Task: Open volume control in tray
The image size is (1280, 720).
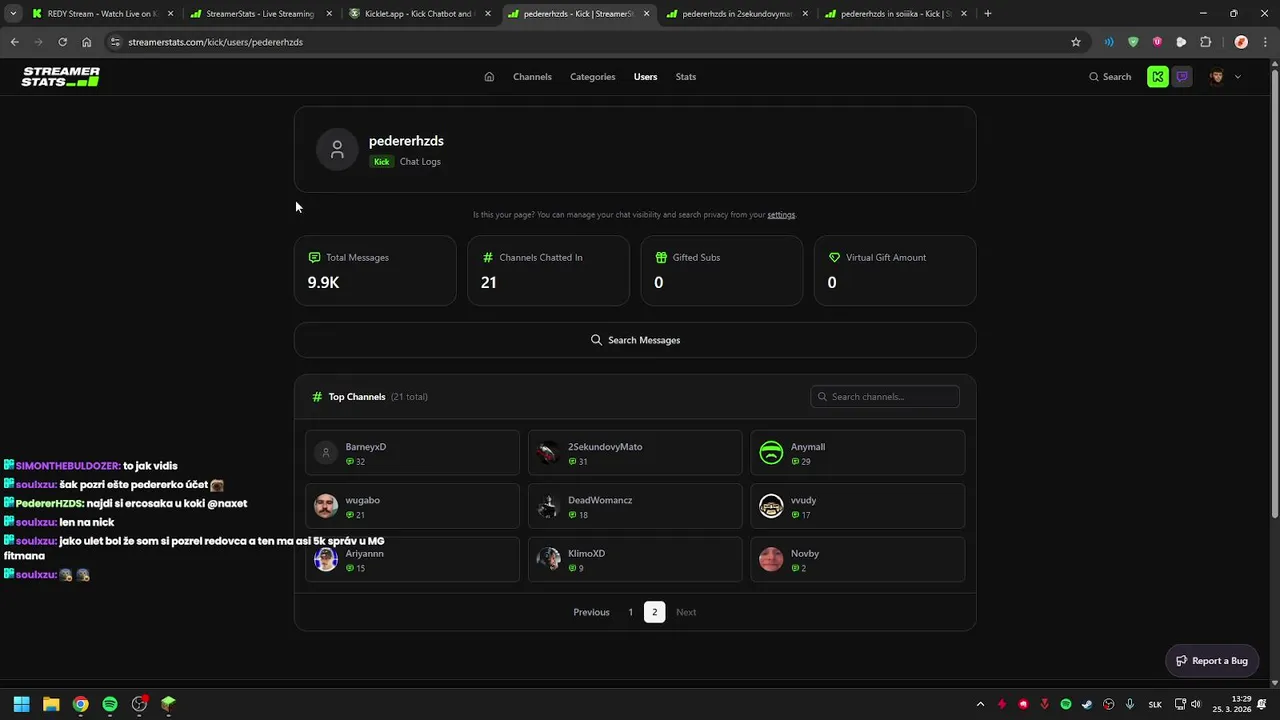Action: tap(1196, 704)
